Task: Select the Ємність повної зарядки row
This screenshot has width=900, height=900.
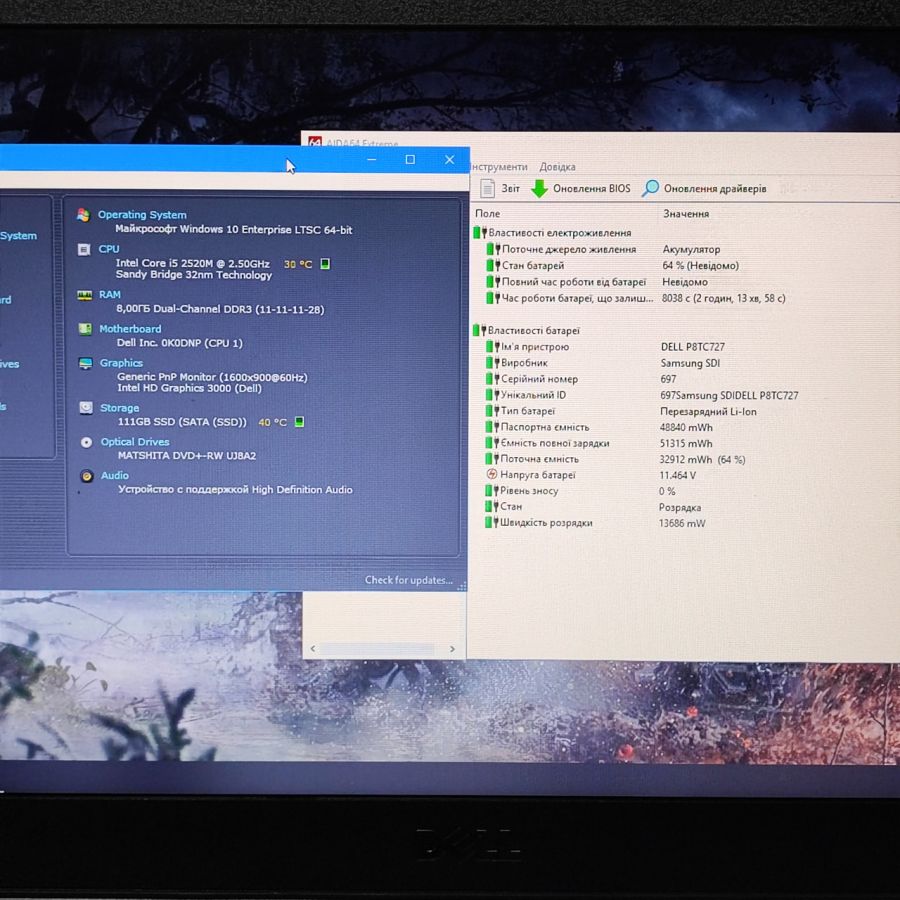Action: tap(599, 443)
